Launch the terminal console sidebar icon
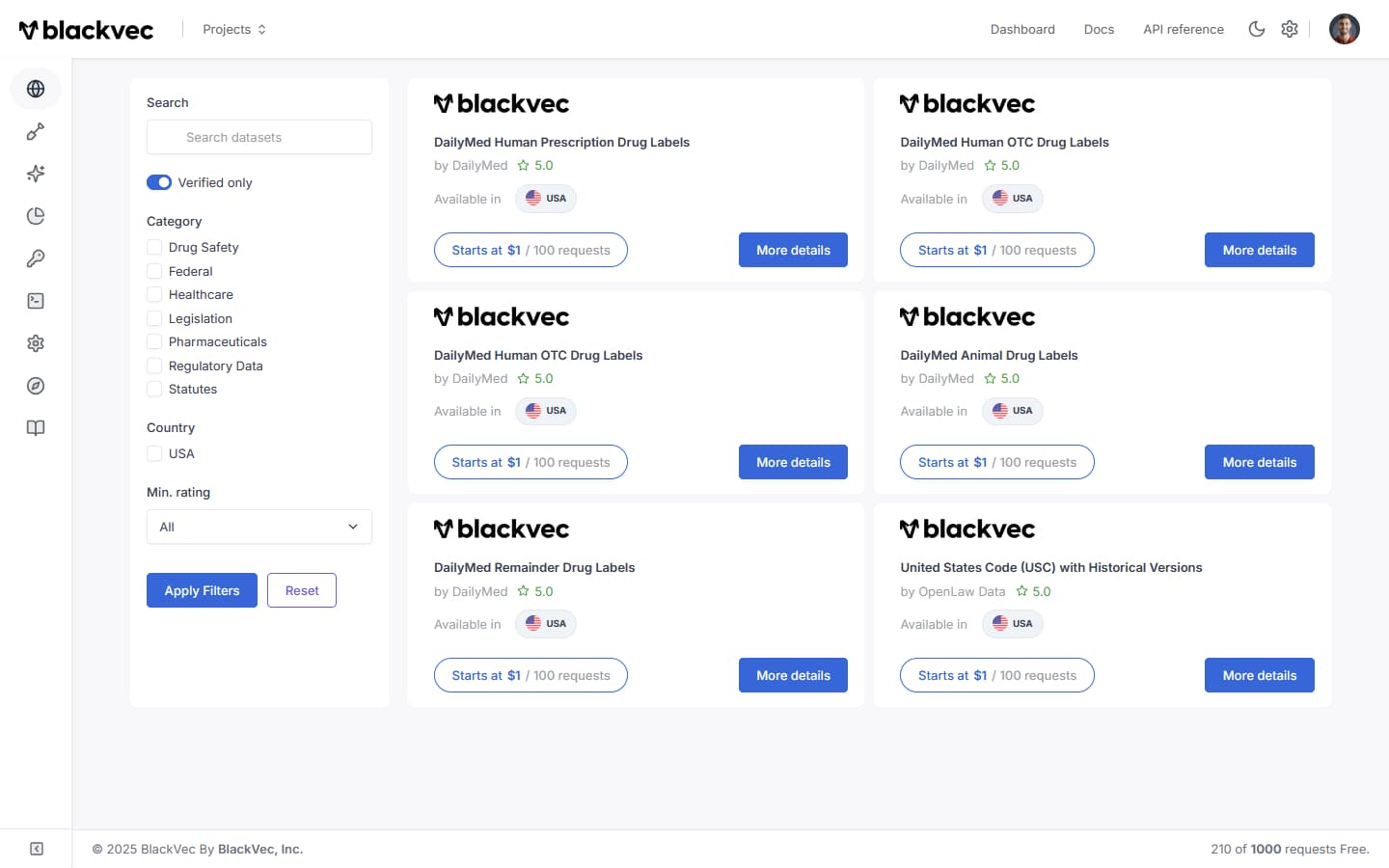Viewport: 1389px width, 868px height. pyautogui.click(x=36, y=300)
